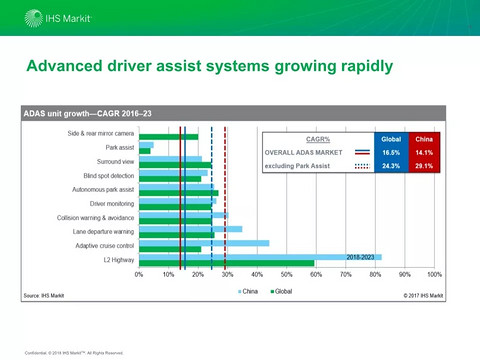Click the China legend color square
The image size is (480, 360).
click(x=239, y=292)
